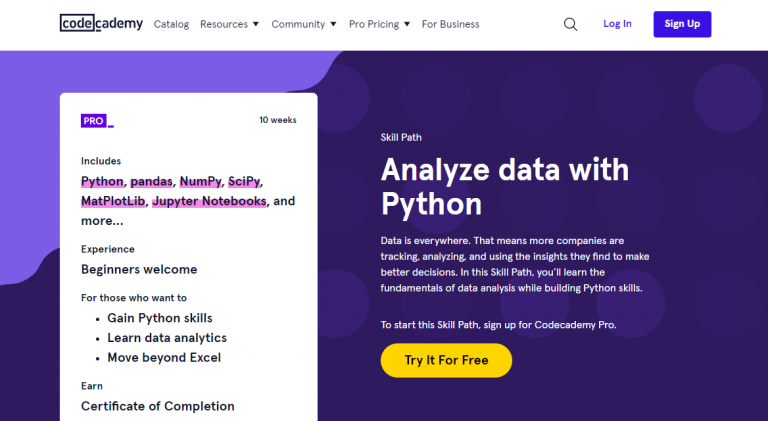Viewport: 768px width, 421px height.
Task: Click the 10 weeks duration label
Action: pos(277,120)
